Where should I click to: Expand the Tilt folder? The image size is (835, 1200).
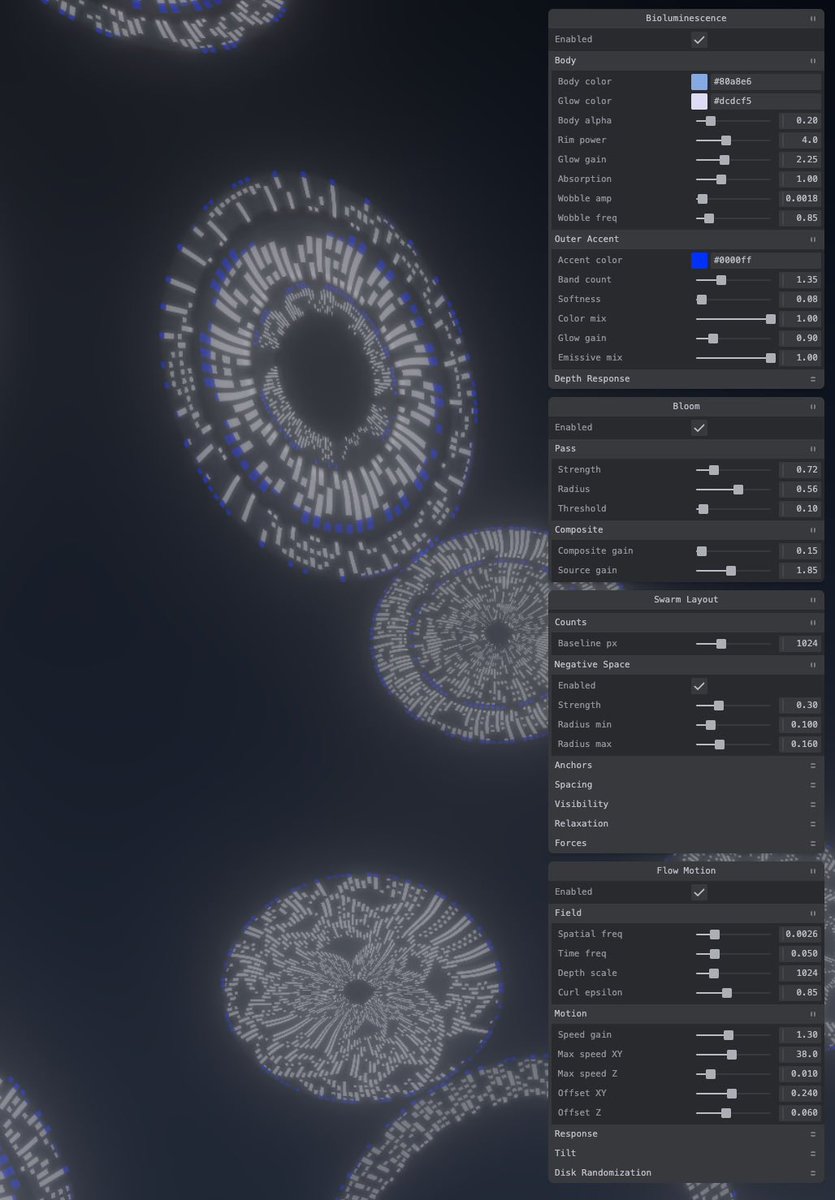point(686,1153)
